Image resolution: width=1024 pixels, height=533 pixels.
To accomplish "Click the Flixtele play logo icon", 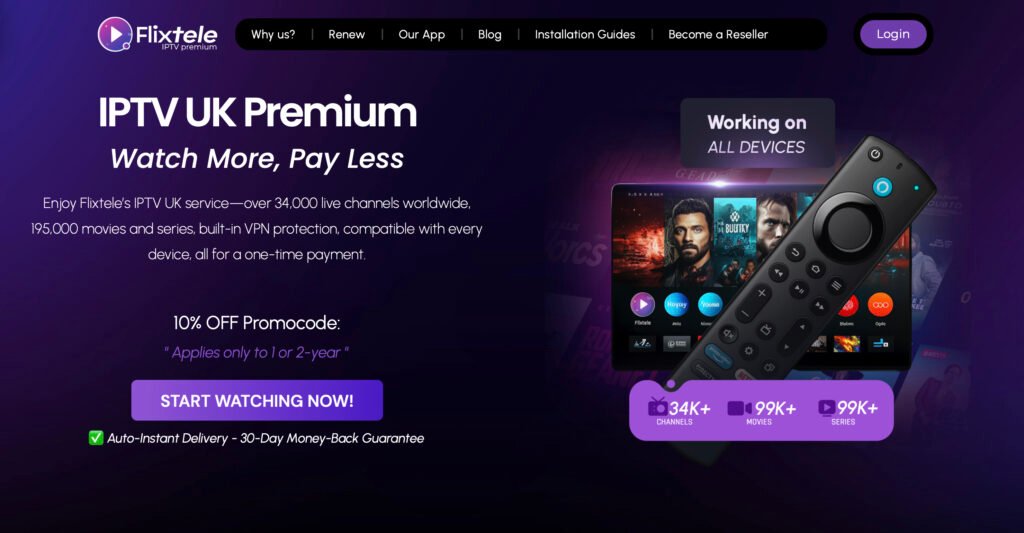I will (x=115, y=34).
